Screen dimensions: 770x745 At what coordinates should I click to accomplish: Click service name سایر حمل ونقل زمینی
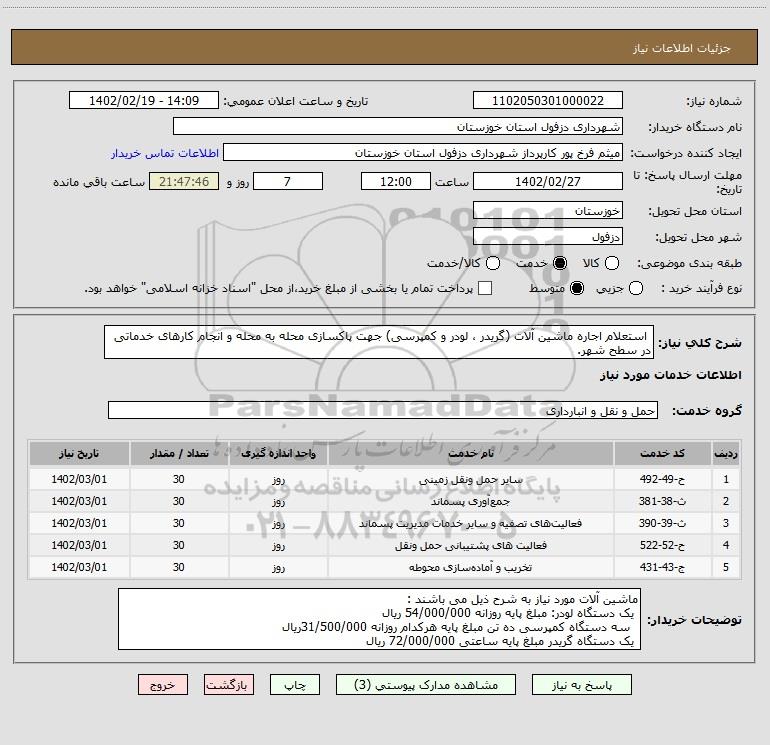(x=470, y=479)
